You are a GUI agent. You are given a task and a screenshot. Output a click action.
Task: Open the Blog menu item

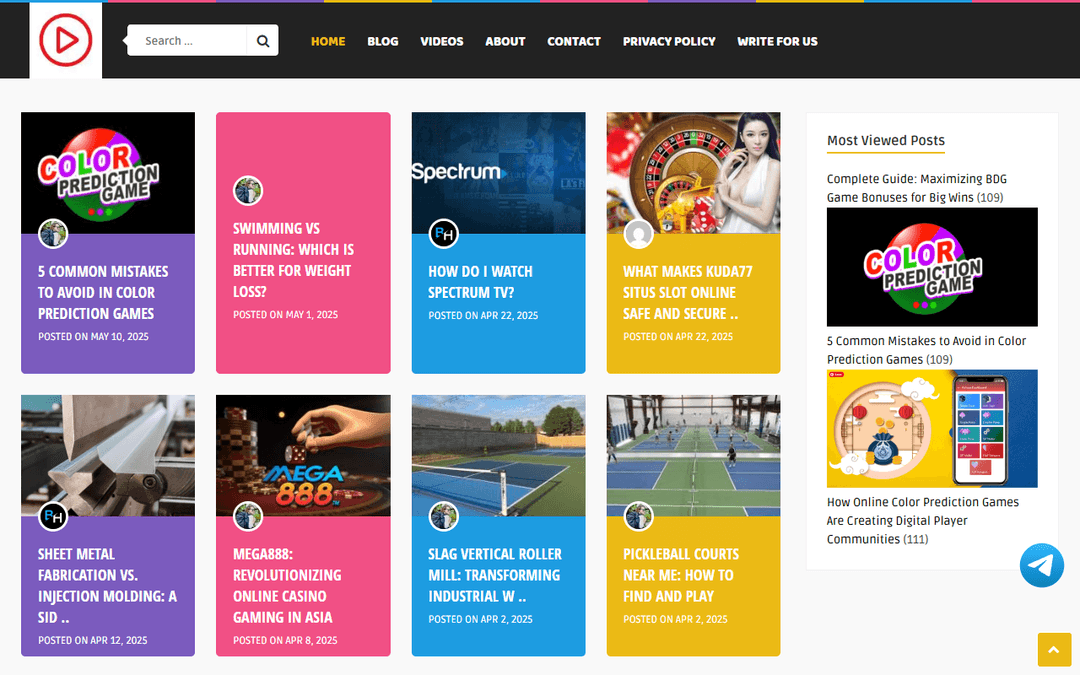(x=383, y=41)
